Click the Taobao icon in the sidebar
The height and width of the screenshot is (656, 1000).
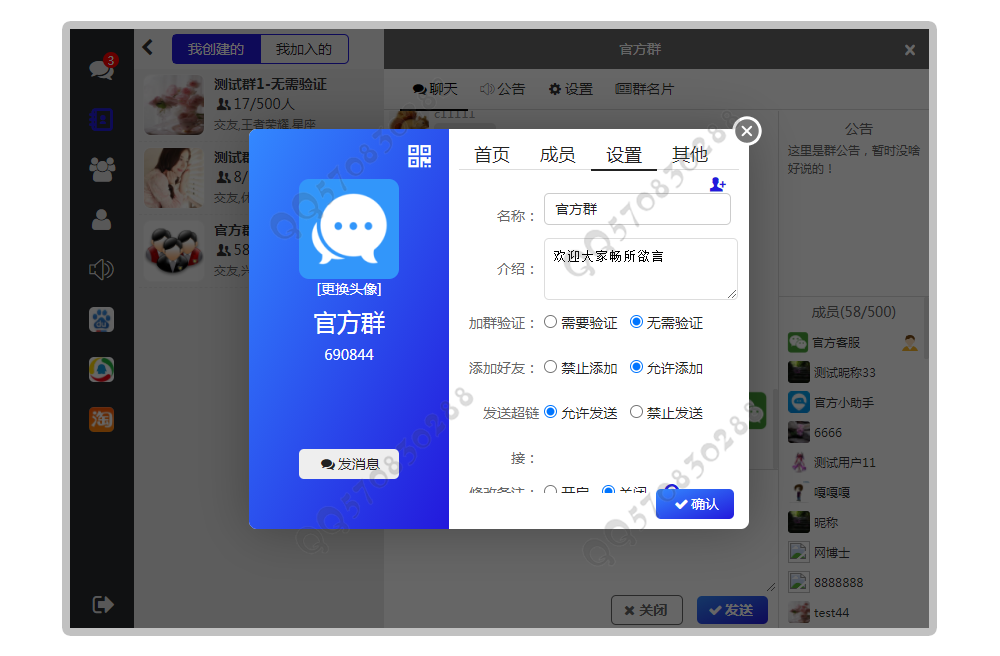100,419
